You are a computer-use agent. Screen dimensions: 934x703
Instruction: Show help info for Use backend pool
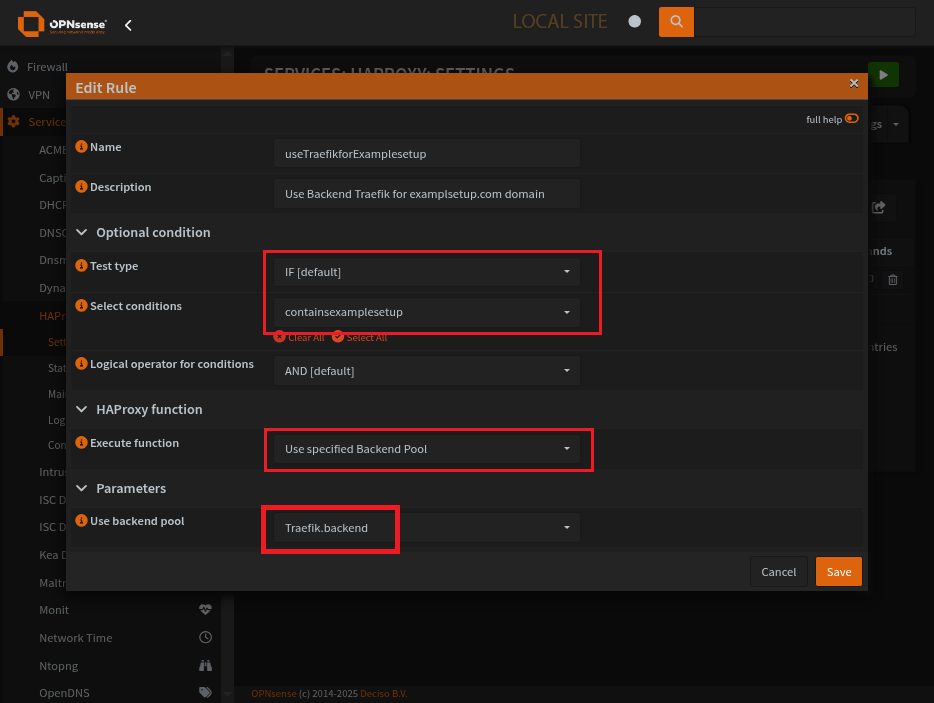tap(82, 520)
